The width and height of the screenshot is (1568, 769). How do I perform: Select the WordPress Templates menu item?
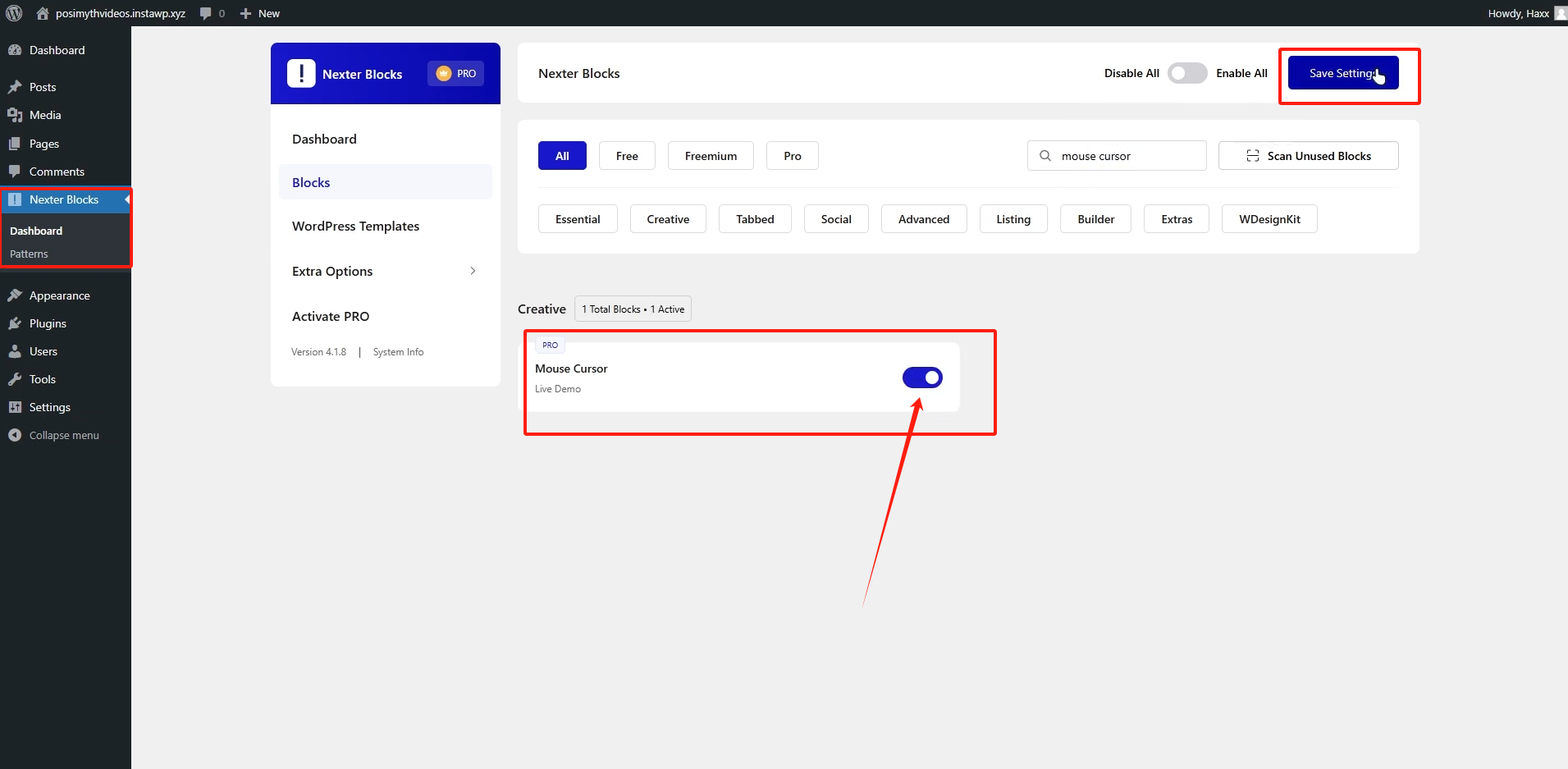coord(355,226)
